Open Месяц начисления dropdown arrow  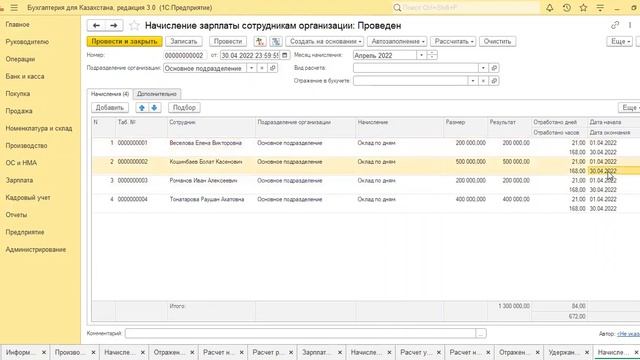(422, 55)
